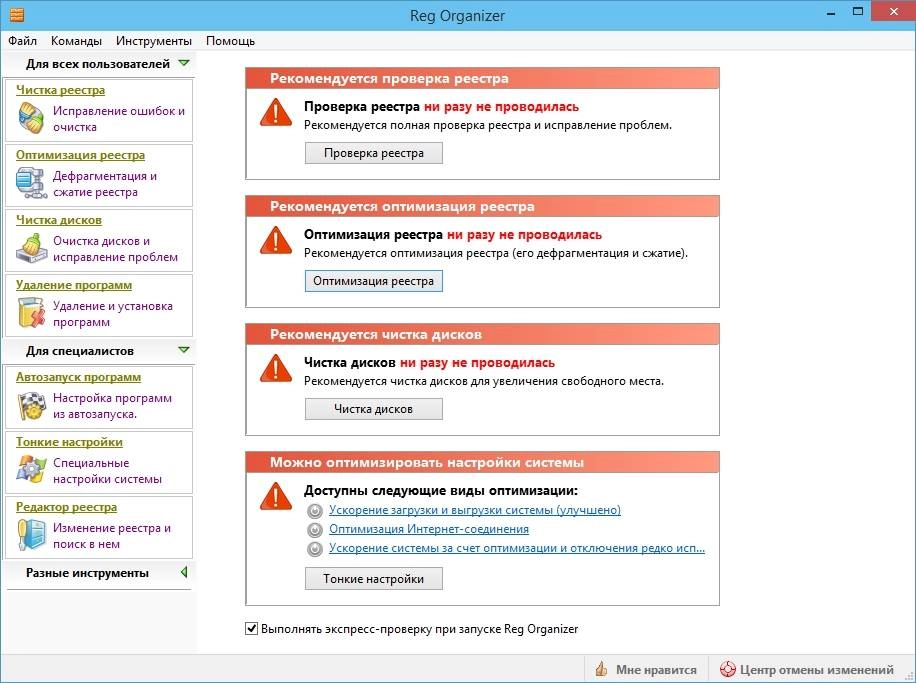
Task: Select Очистка дисков и исправление проблем text
Action: pyautogui.click(x=115, y=249)
